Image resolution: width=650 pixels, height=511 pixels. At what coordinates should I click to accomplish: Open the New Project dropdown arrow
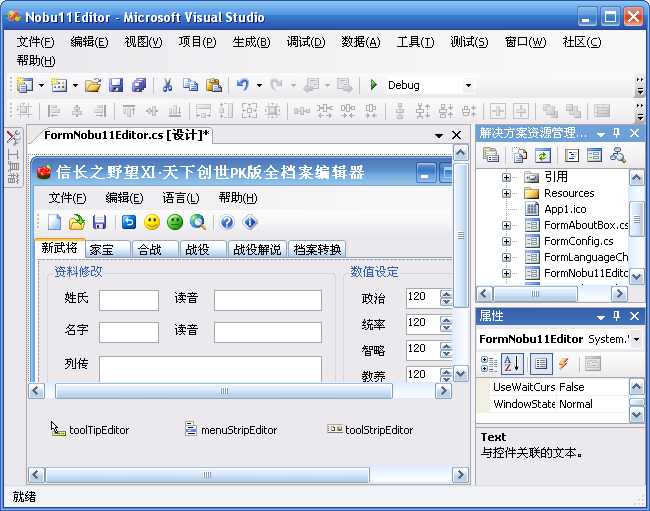point(41,86)
